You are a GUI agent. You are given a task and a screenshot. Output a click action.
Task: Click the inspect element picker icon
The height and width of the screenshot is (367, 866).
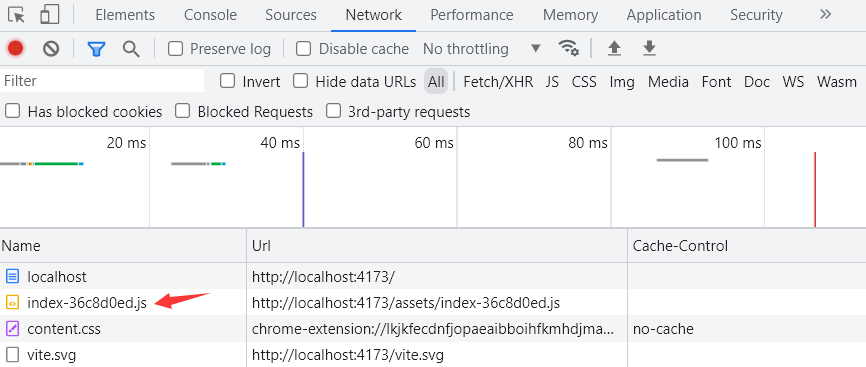click(x=17, y=15)
